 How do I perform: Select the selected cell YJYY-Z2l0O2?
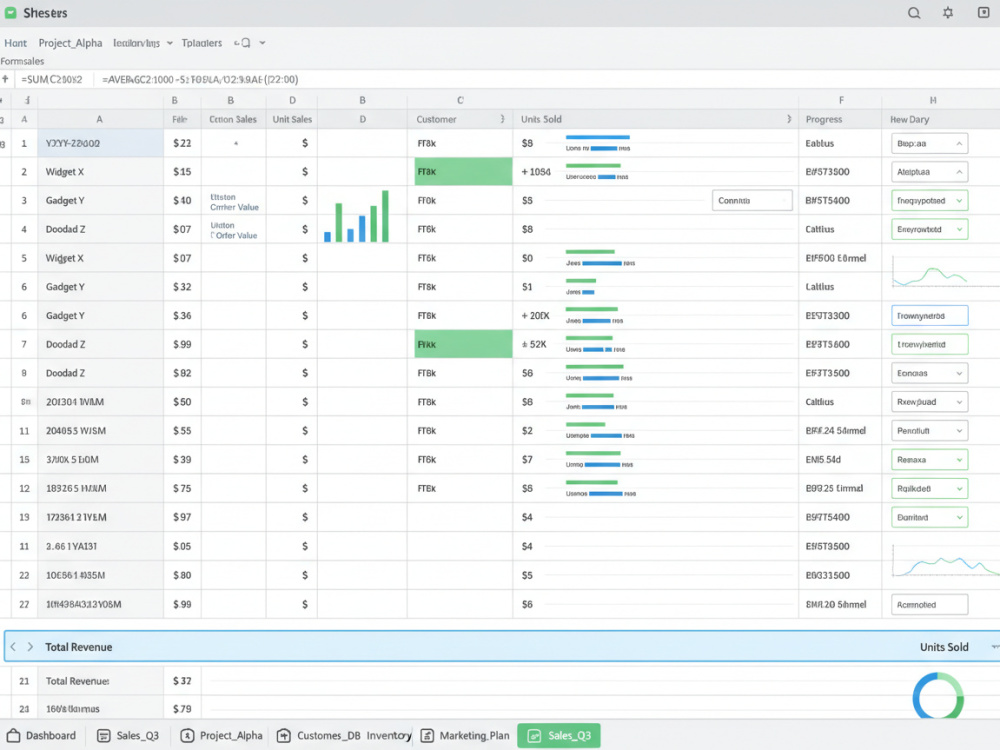click(x=100, y=143)
